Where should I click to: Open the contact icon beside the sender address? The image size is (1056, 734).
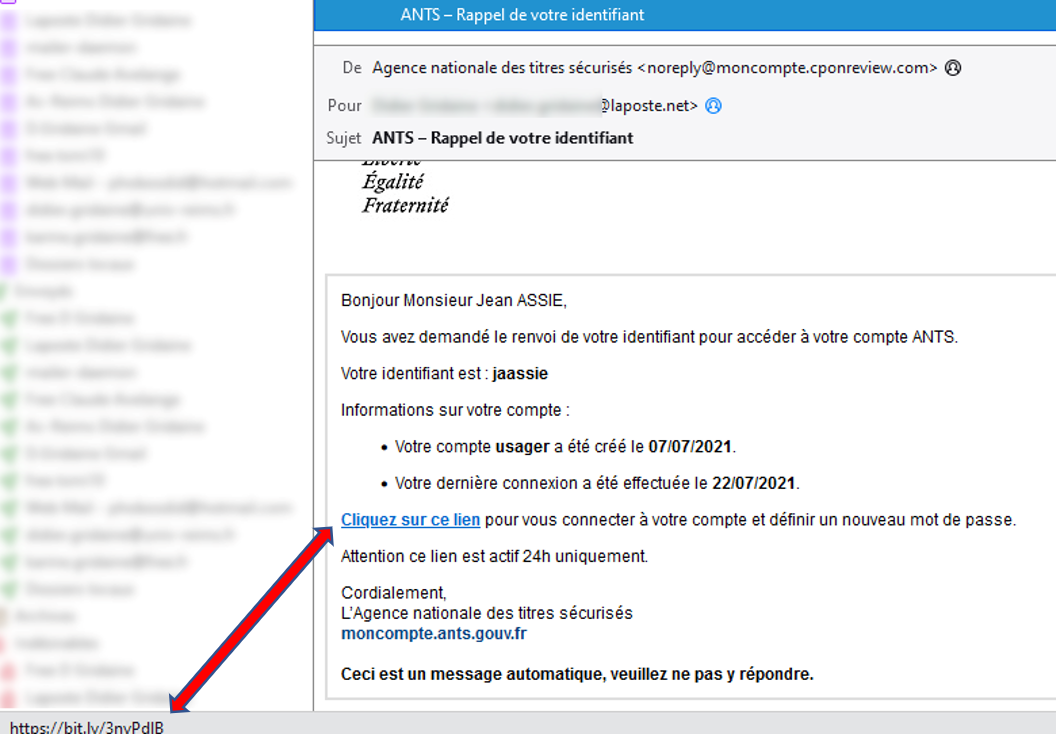pyautogui.click(x=952, y=68)
